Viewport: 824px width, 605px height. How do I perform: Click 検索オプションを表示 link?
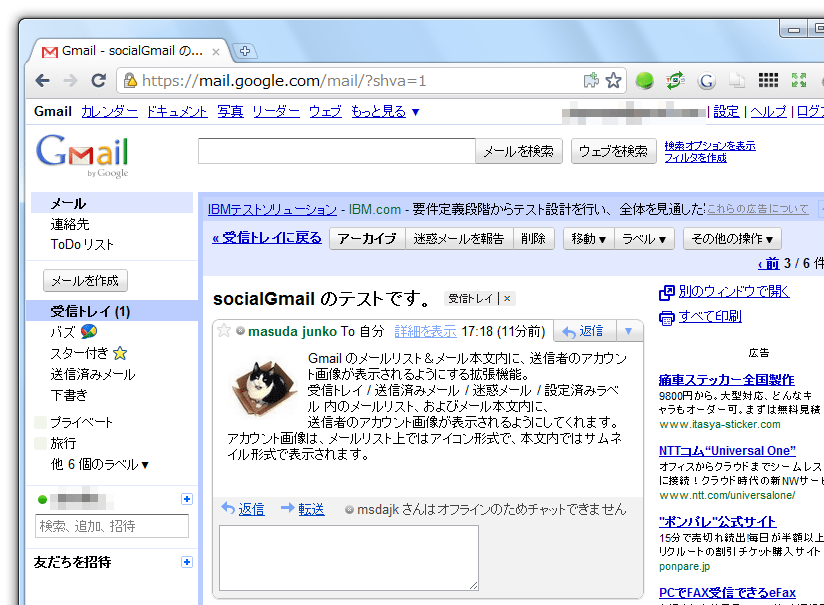(710, 146)
